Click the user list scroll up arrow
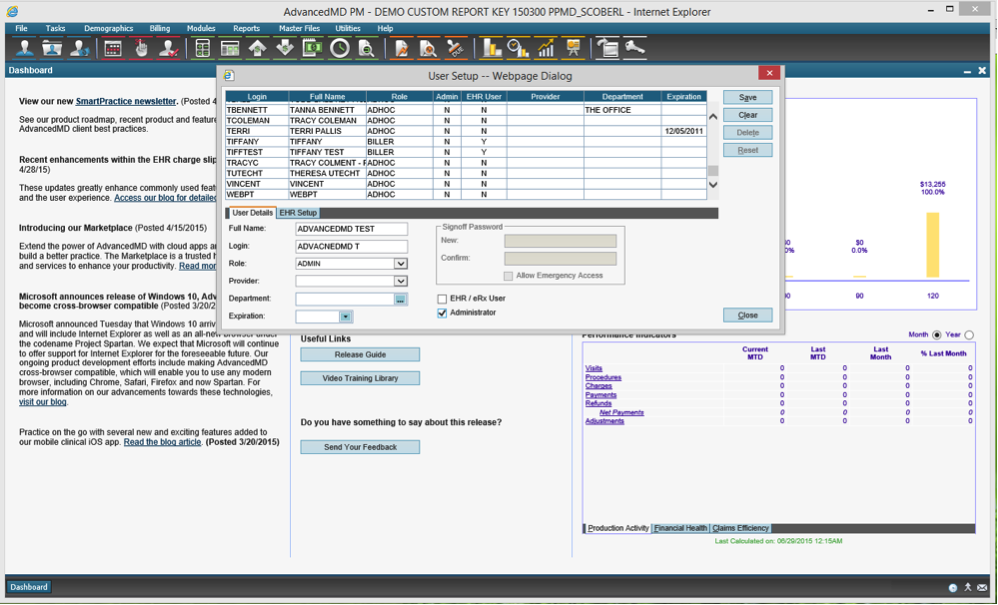 713,117
